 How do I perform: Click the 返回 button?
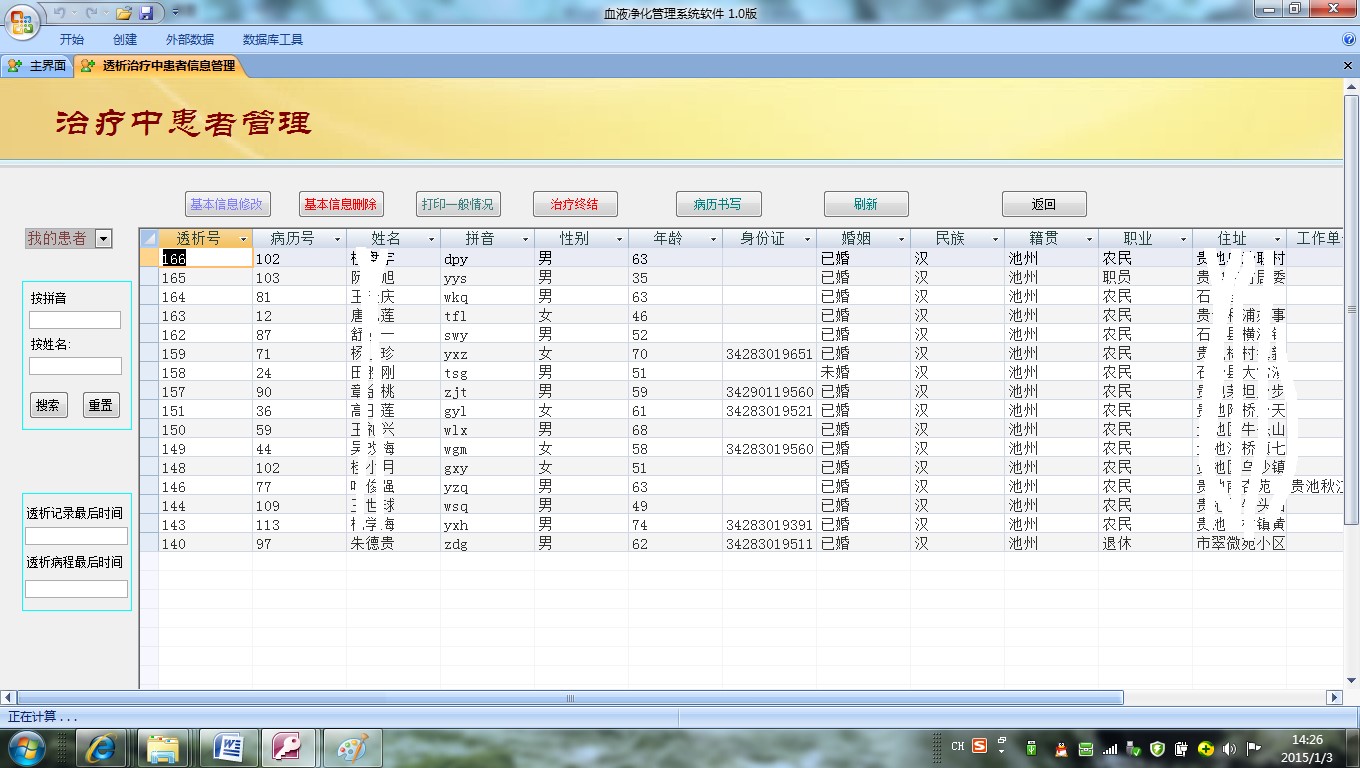point(1044,204)
